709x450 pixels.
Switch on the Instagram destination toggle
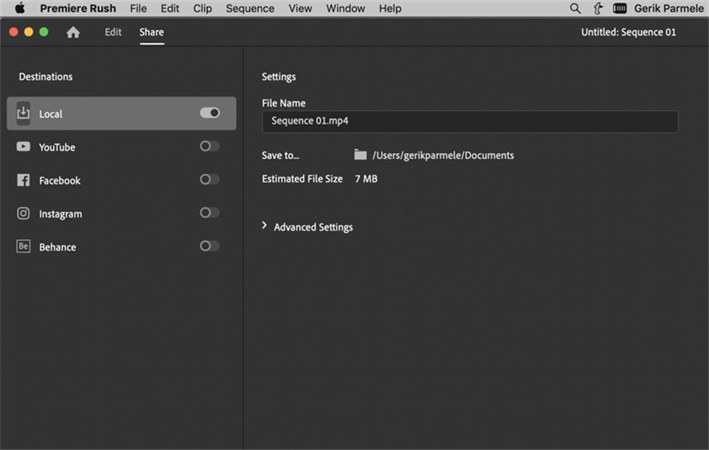click(209, 212)
